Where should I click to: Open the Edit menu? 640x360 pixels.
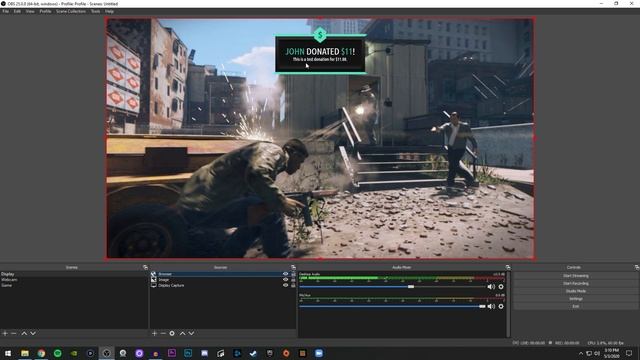17,11
